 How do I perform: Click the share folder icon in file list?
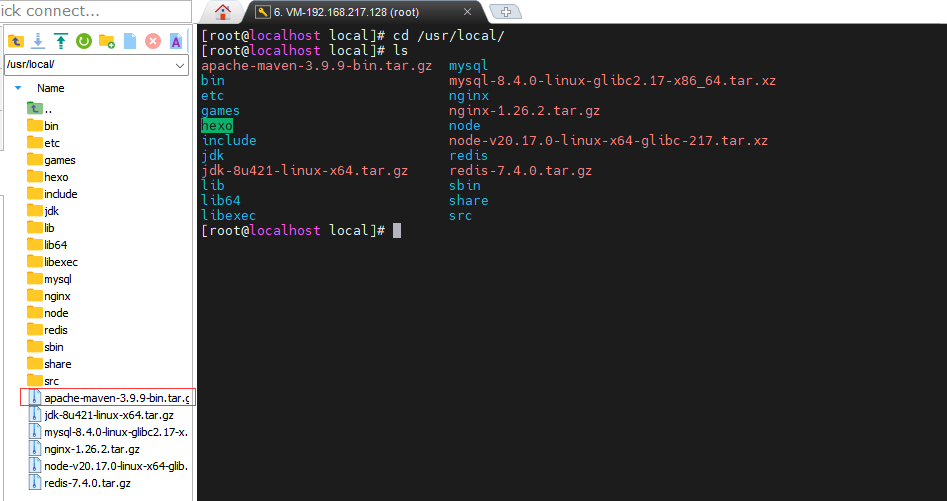pos(34,363)
